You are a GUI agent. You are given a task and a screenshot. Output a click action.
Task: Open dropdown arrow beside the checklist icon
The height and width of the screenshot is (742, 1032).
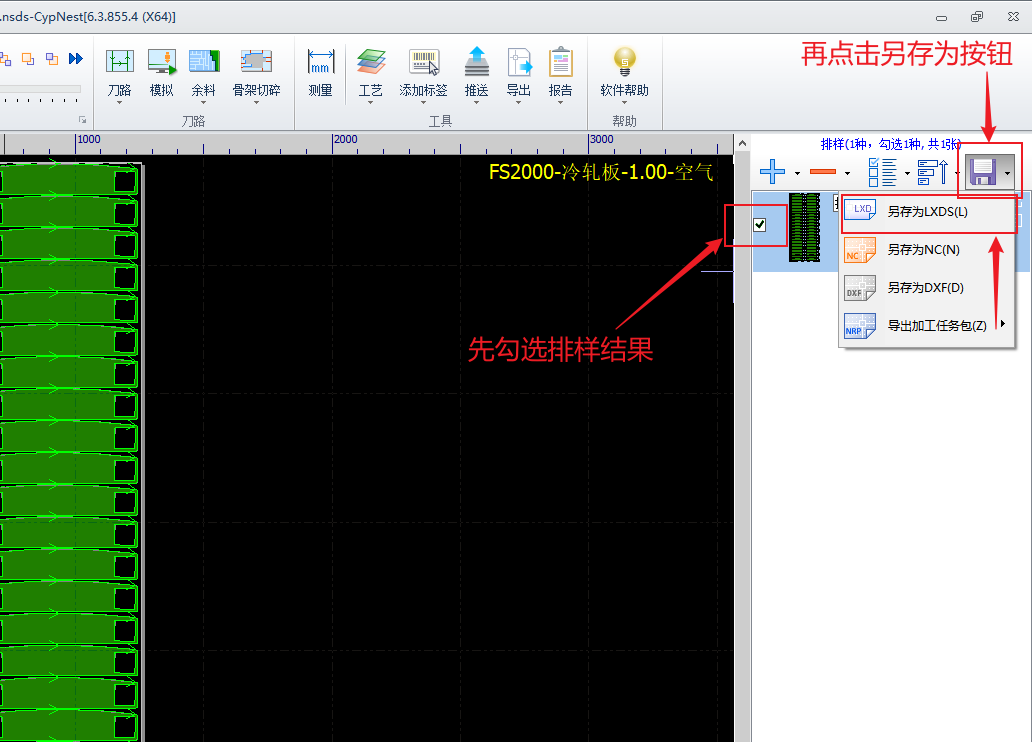908,173
